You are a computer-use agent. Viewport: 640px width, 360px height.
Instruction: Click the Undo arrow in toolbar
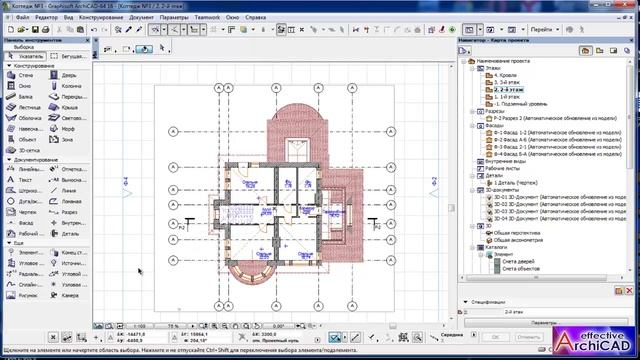(x=94, y=29)
